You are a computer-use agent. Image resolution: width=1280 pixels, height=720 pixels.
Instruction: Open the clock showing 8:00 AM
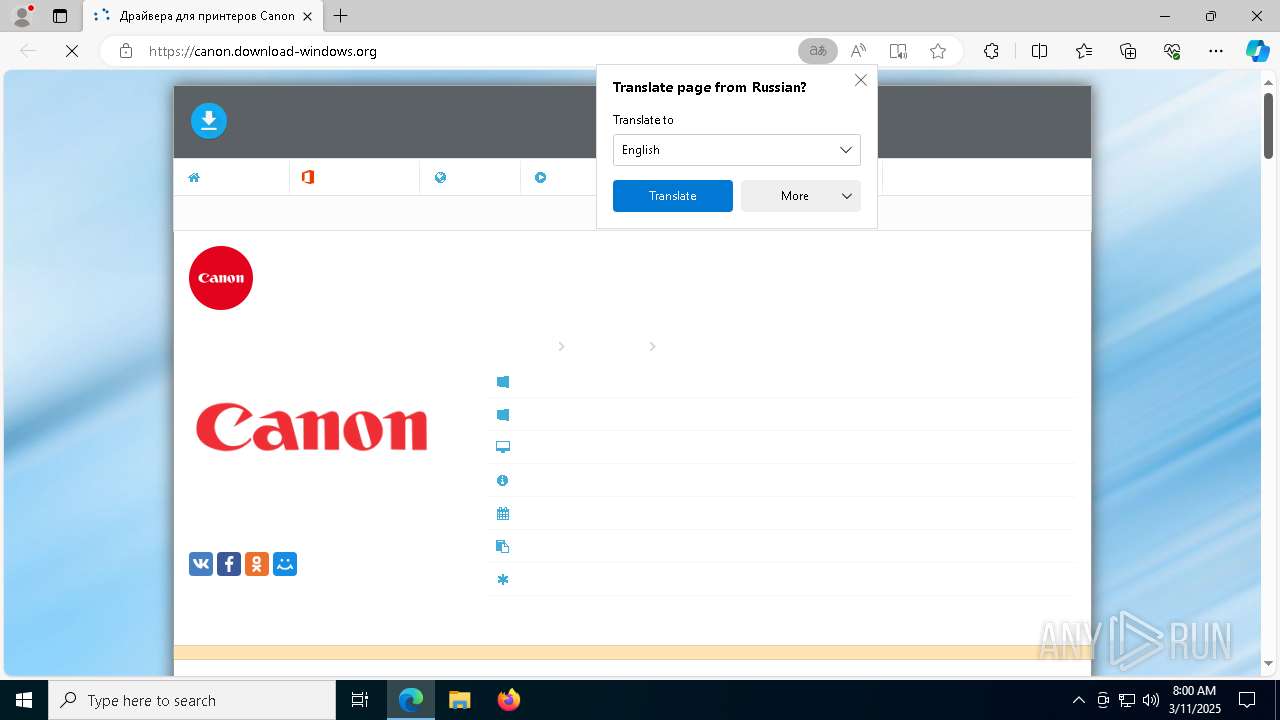(x=1195, y=700)
